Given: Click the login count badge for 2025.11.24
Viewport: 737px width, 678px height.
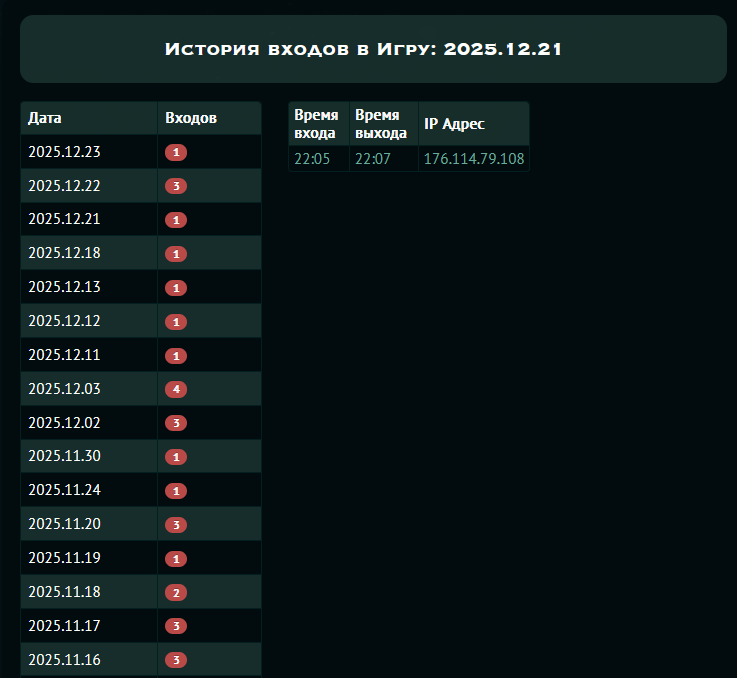Looking at the screenshot, I should (176, 491).
